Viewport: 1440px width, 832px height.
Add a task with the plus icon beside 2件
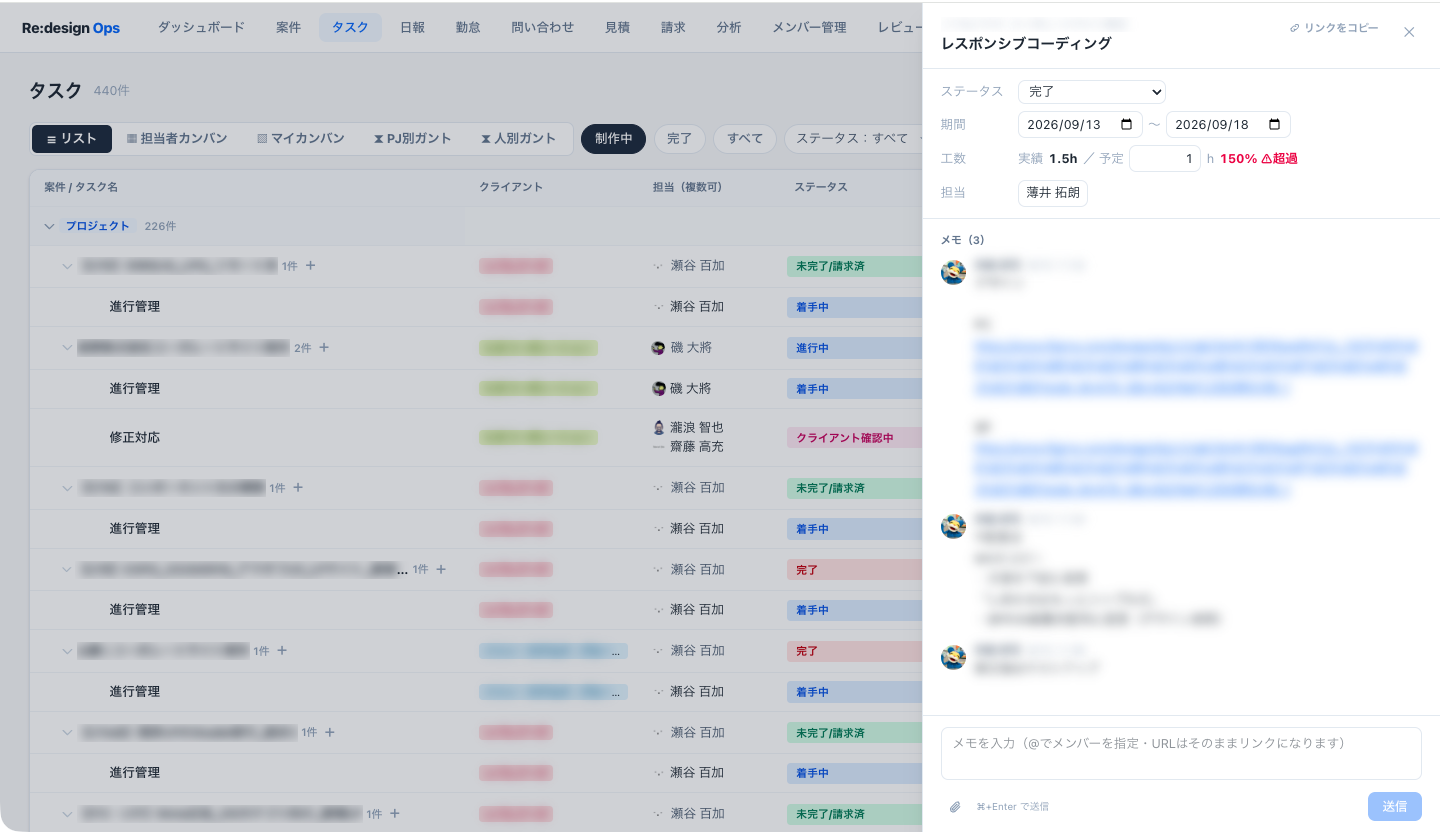tap(324, 348)
